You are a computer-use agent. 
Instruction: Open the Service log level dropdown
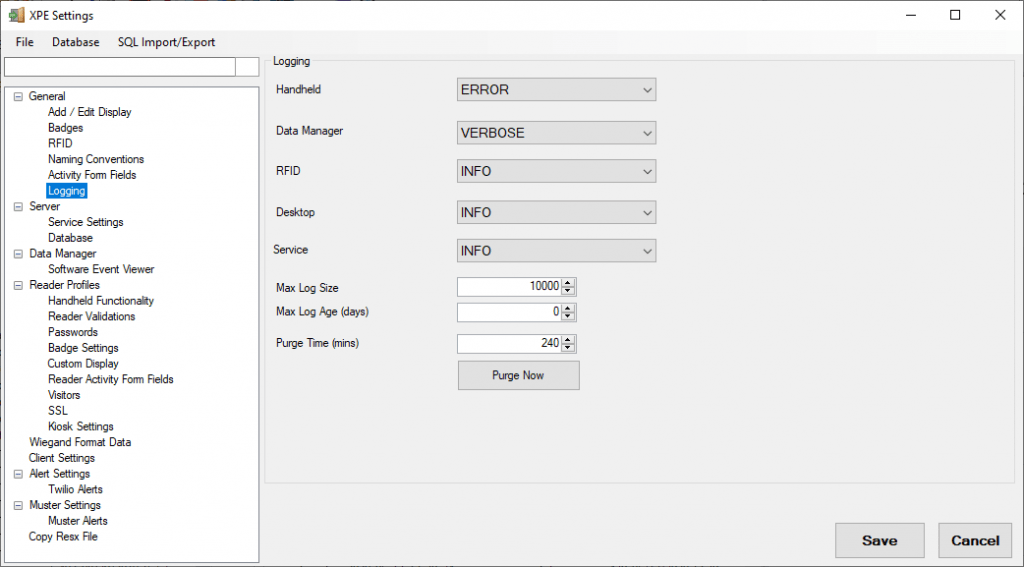(556, 251)
